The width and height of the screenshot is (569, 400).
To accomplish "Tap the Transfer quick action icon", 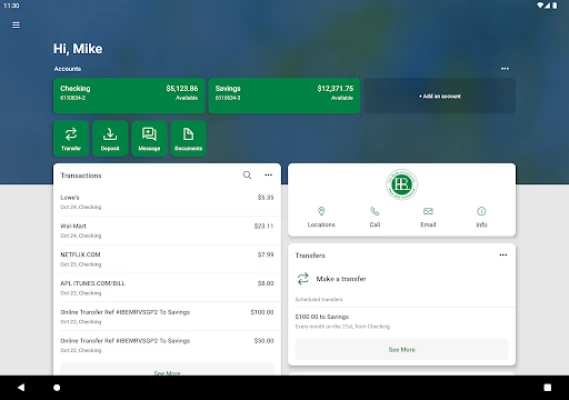I will click(71, 138).
